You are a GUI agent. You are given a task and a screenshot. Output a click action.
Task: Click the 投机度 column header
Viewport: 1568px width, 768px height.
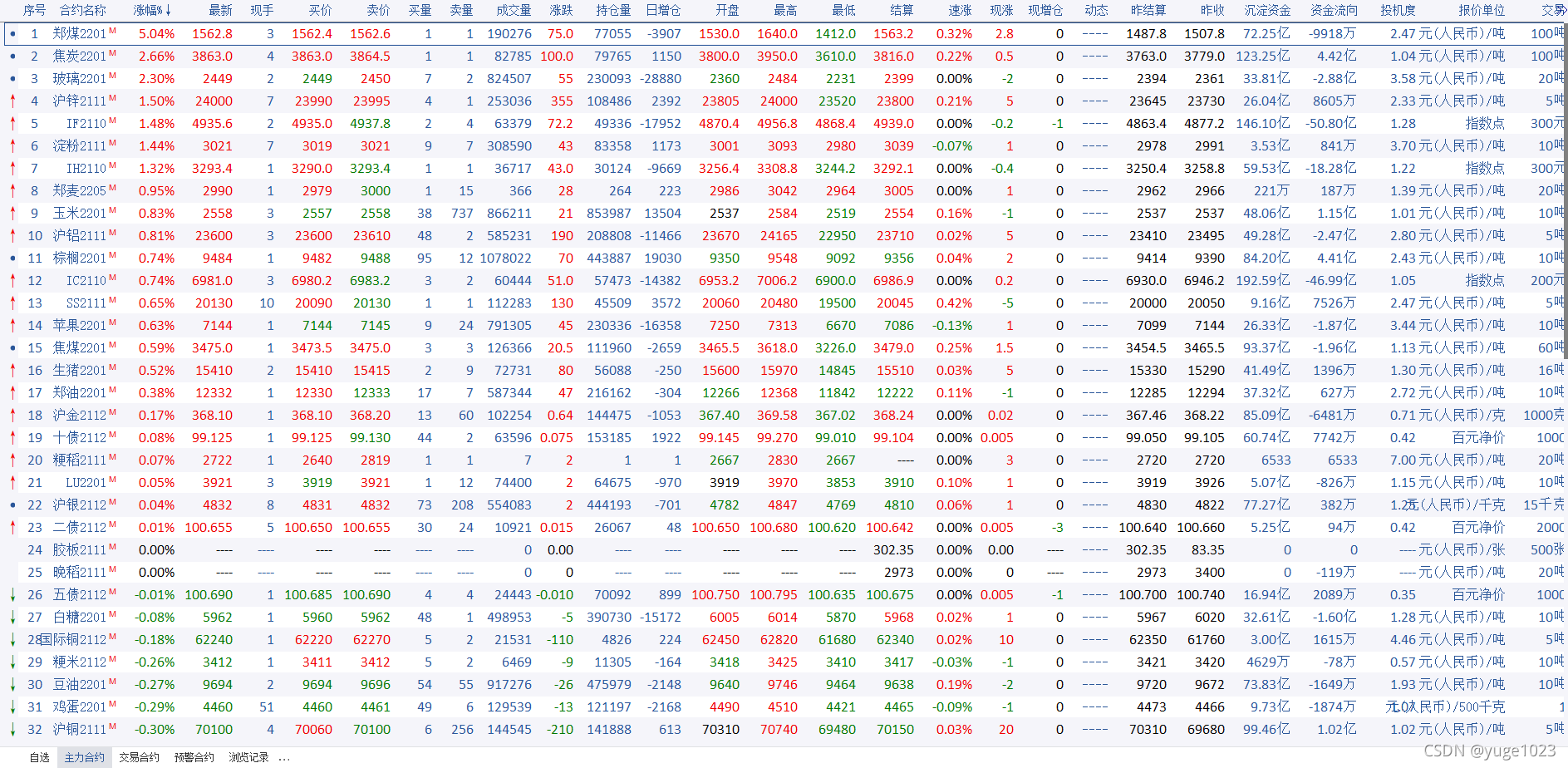point(1398,10)
